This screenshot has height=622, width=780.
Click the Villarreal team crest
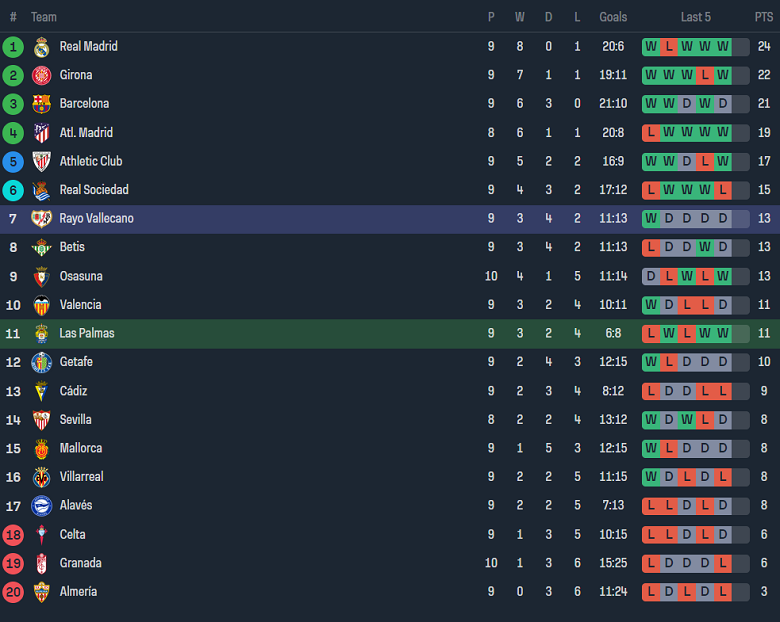click(x=41, y=477)
